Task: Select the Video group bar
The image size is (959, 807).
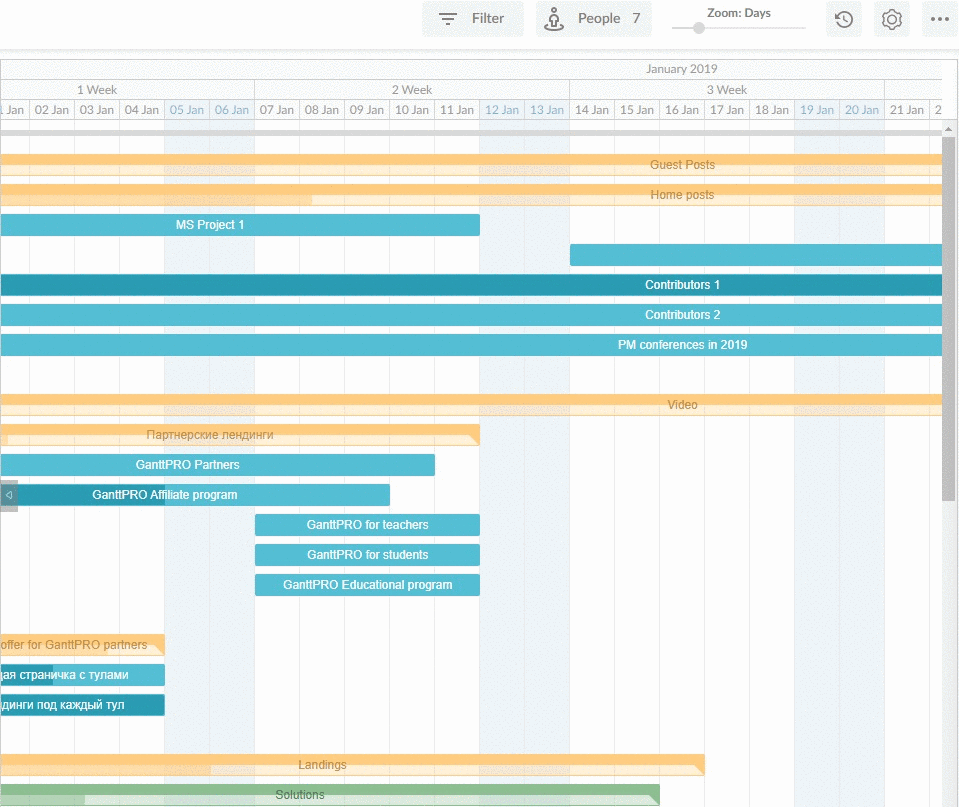Action: coord(471,405)
